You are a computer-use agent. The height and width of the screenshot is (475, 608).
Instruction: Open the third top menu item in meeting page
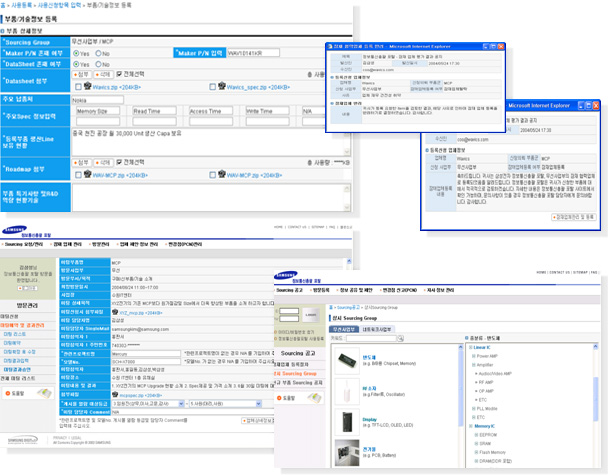coord(100,244)
